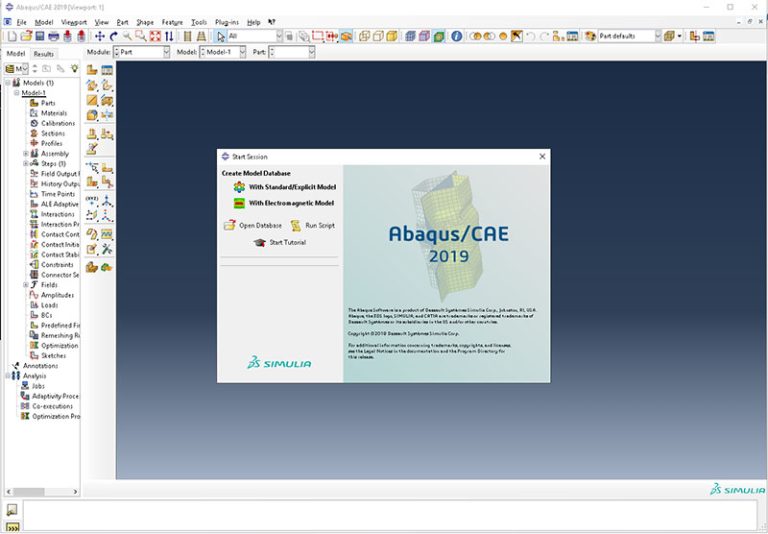Select the Rotate View tool
768x534 pixels.
click(x=114, y=36)
